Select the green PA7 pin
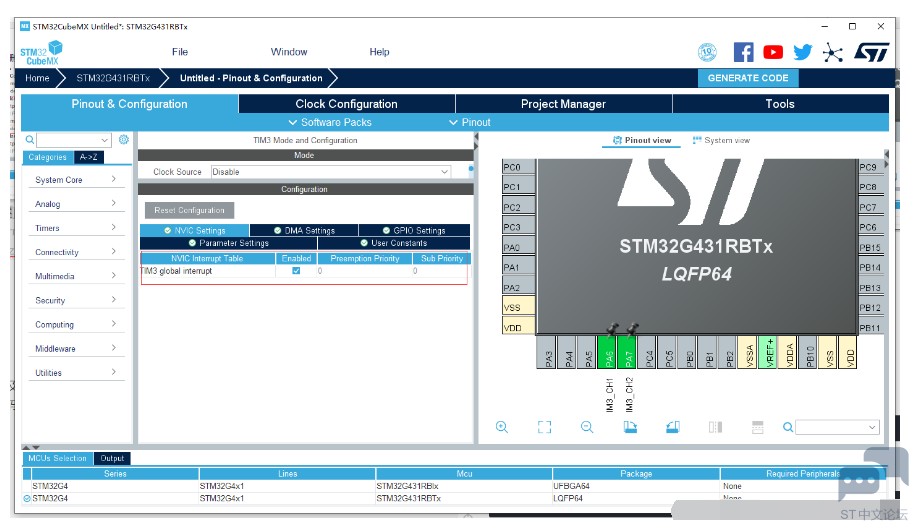The width and height of the screenshot is (917, 530). pyautogui.click(x=628, y=352)
